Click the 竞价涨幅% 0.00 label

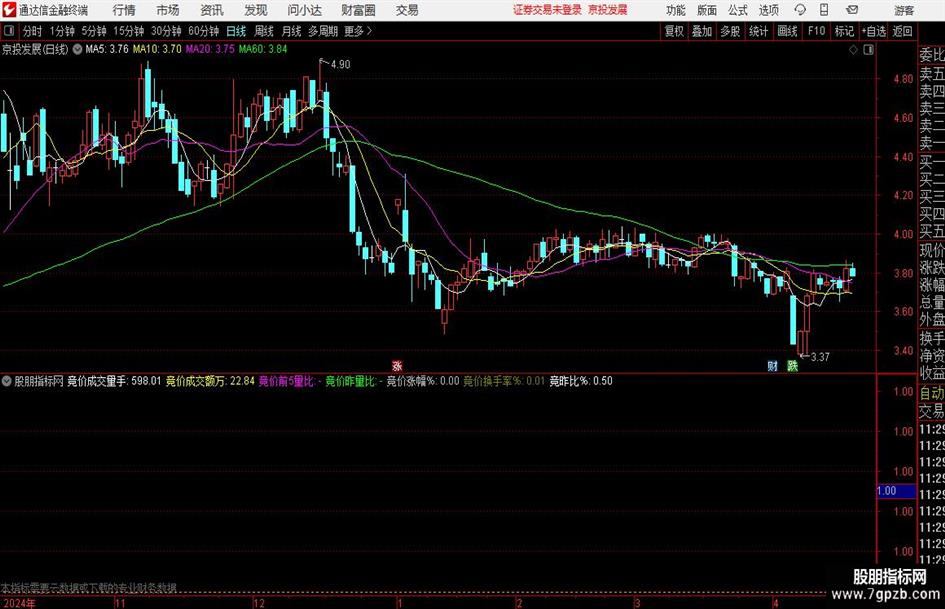tap(422, 381)
